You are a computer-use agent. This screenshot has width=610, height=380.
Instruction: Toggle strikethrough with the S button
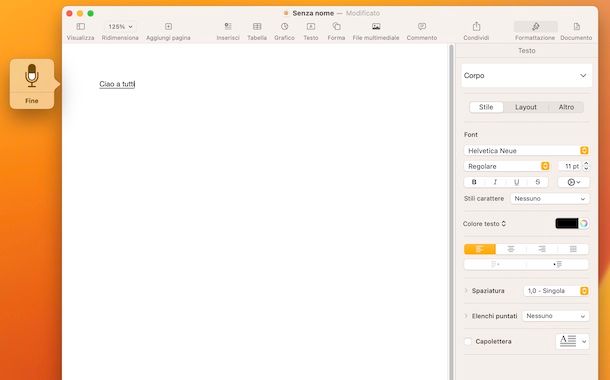pyautogui.click(x=538, y=182)
